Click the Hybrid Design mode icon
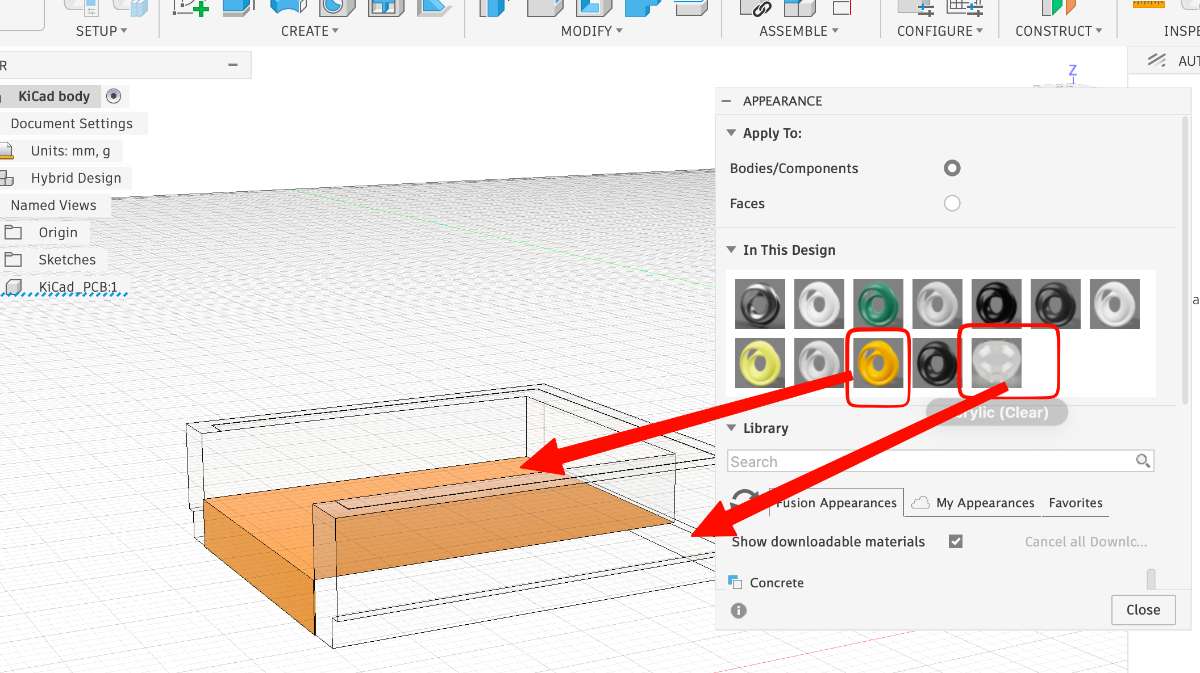Screen dimensions: 1200x673 (8, 178)
